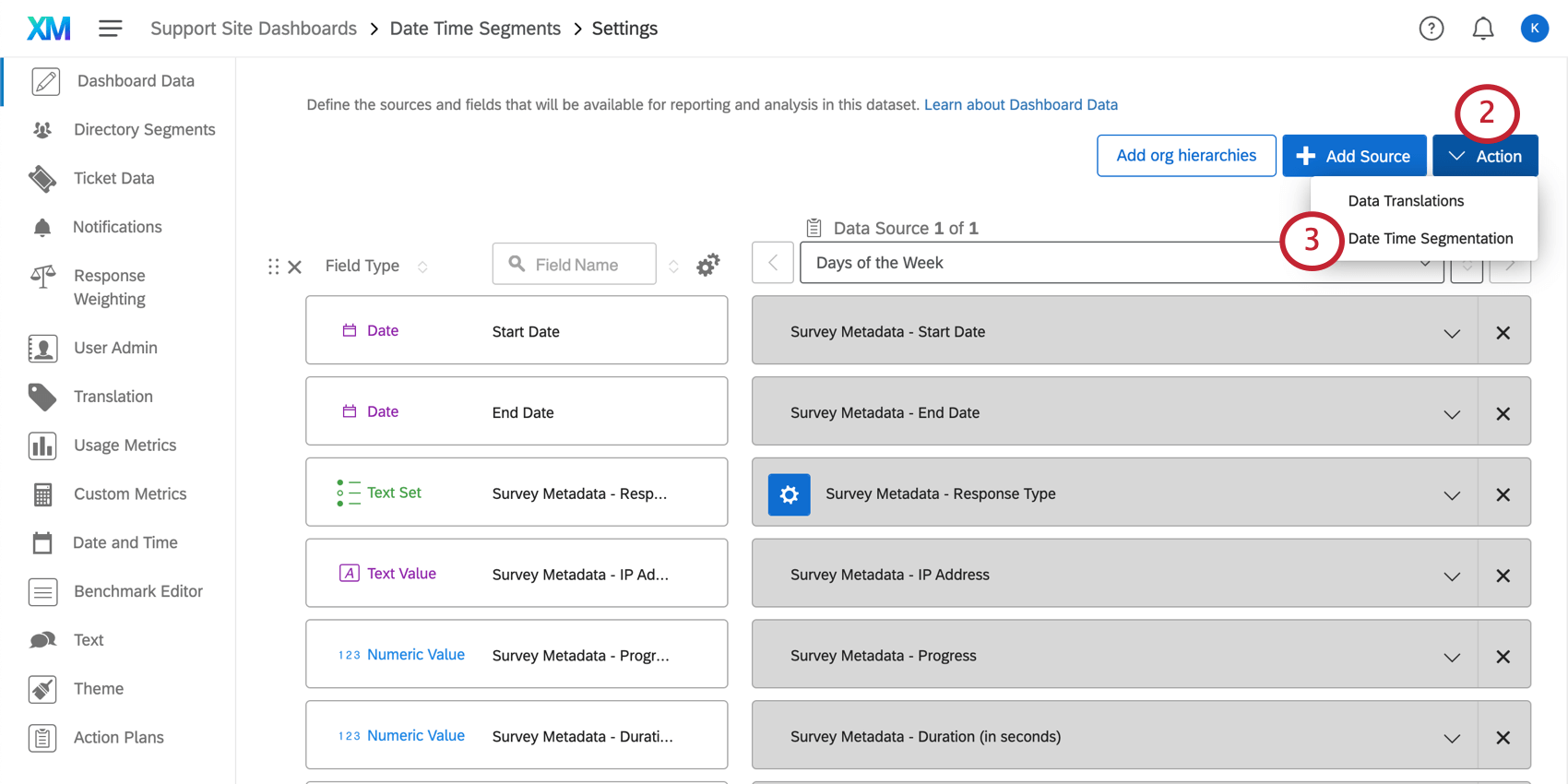The width and height of the screenshot is (1568, 784).
Task: Click the XM logo
Action: 49,29
